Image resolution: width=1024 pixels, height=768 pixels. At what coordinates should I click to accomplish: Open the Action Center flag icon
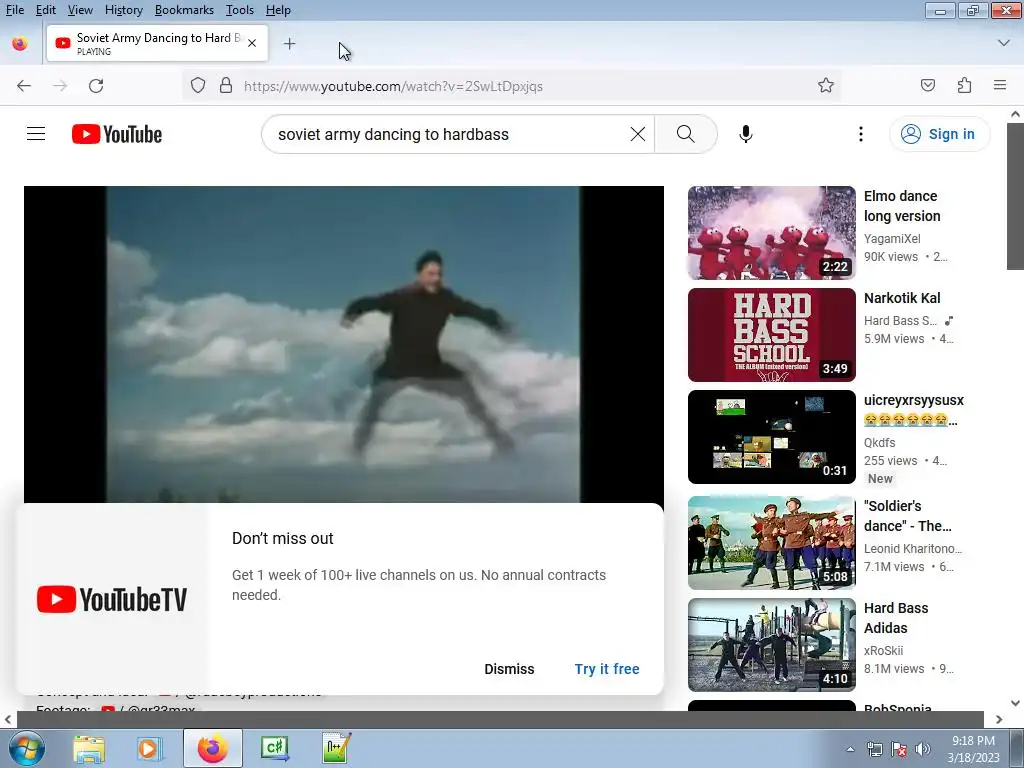click(x=899, y=749)
